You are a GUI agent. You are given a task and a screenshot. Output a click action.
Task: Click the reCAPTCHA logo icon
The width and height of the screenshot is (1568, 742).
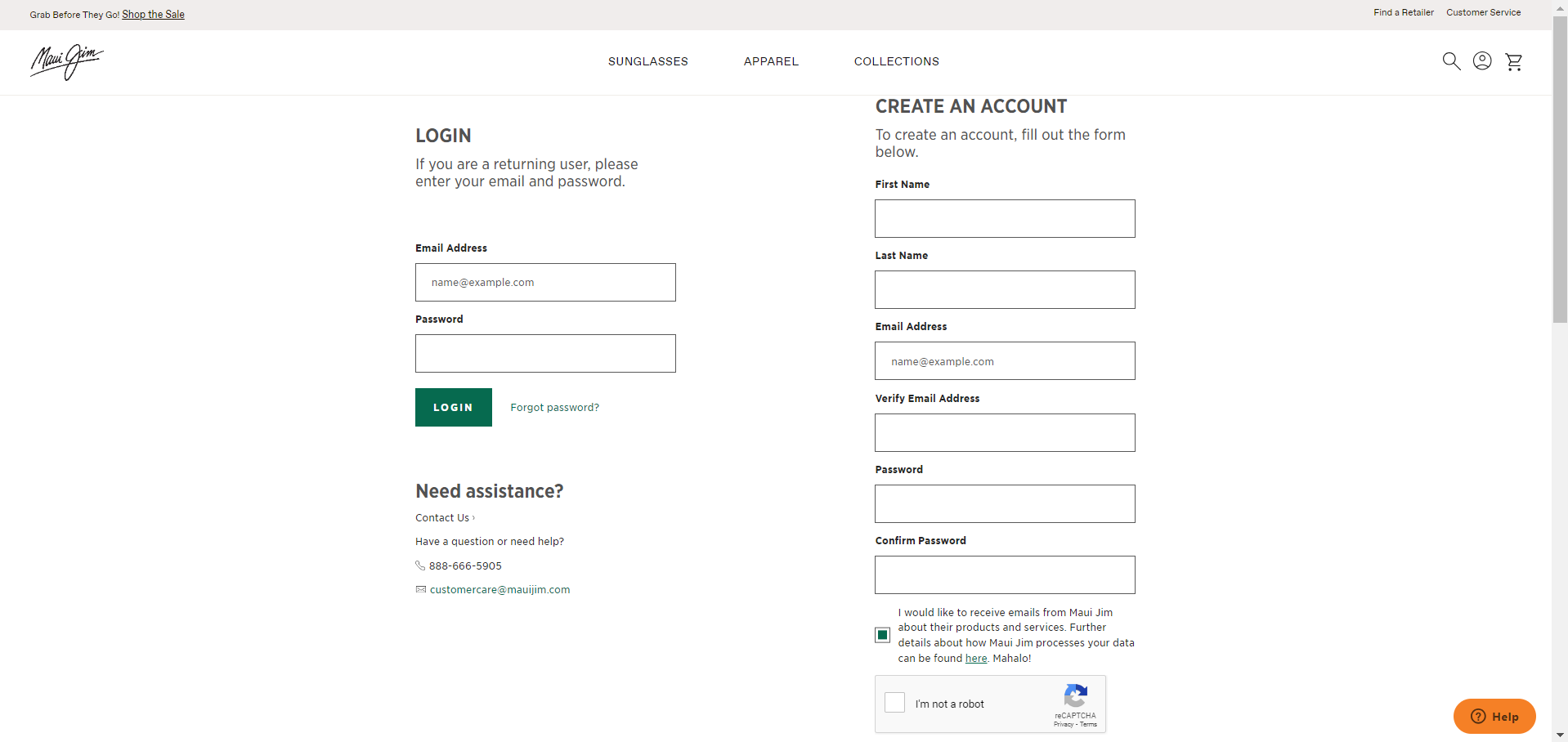click(x=1075, y=696)
